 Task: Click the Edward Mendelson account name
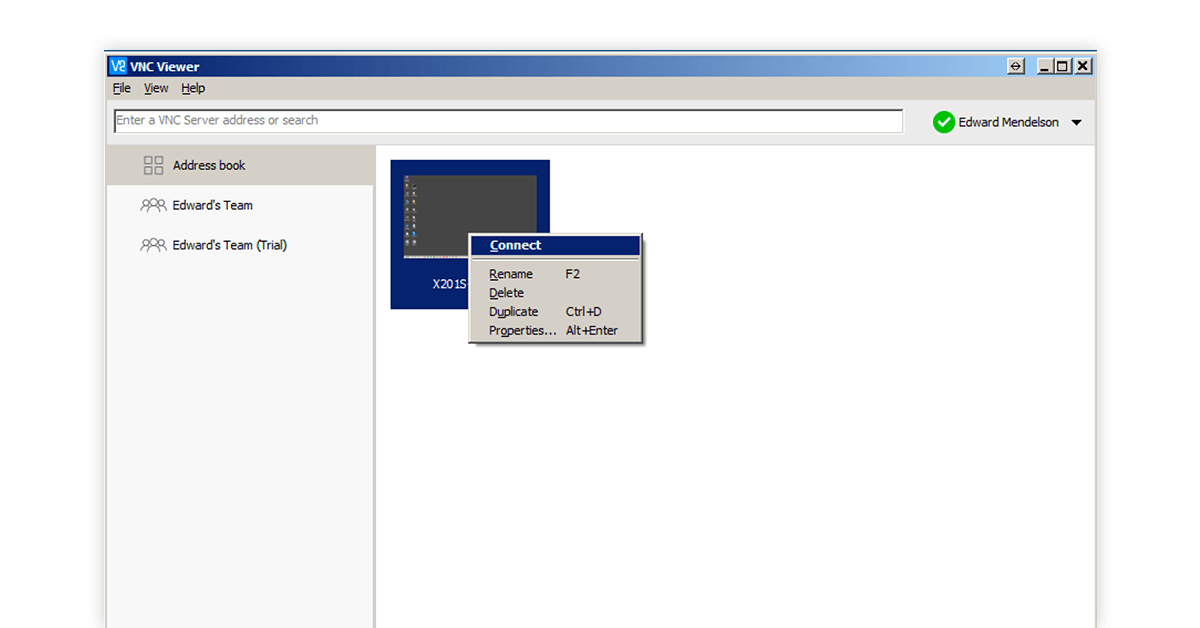click(1008, 122)
